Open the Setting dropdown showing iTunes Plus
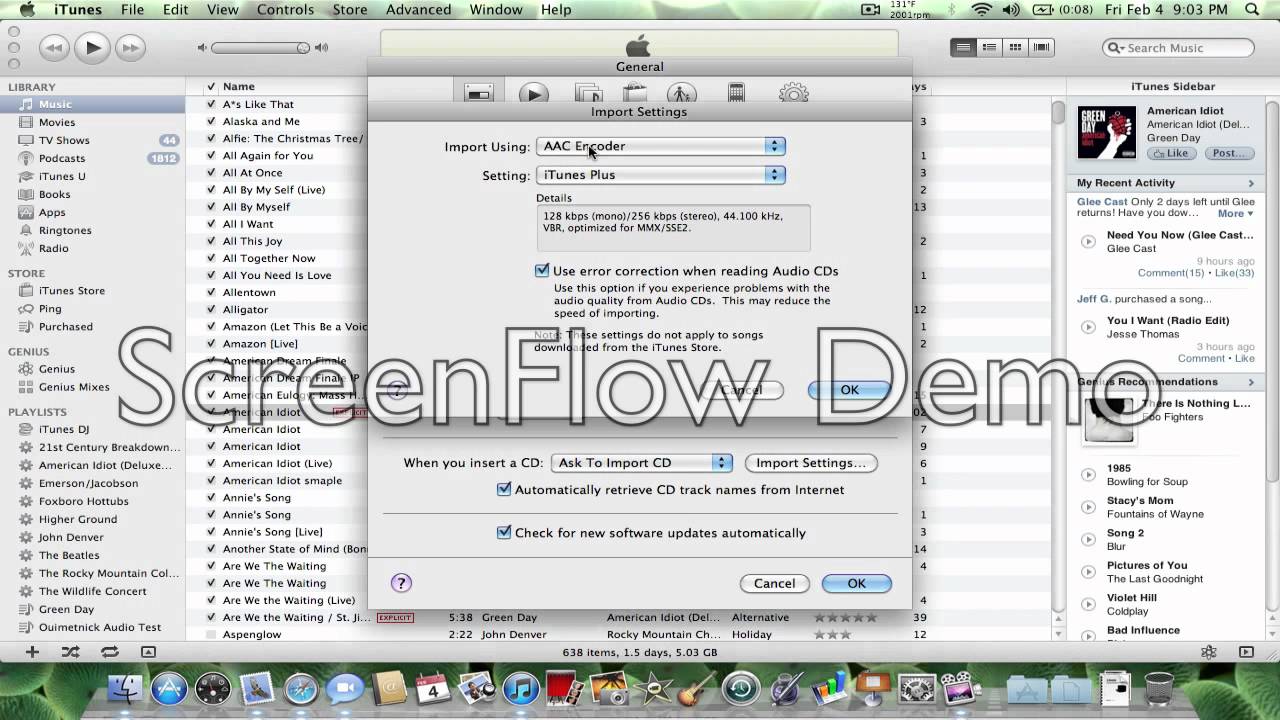The image size is (1280, 720). tap(661, 175)
